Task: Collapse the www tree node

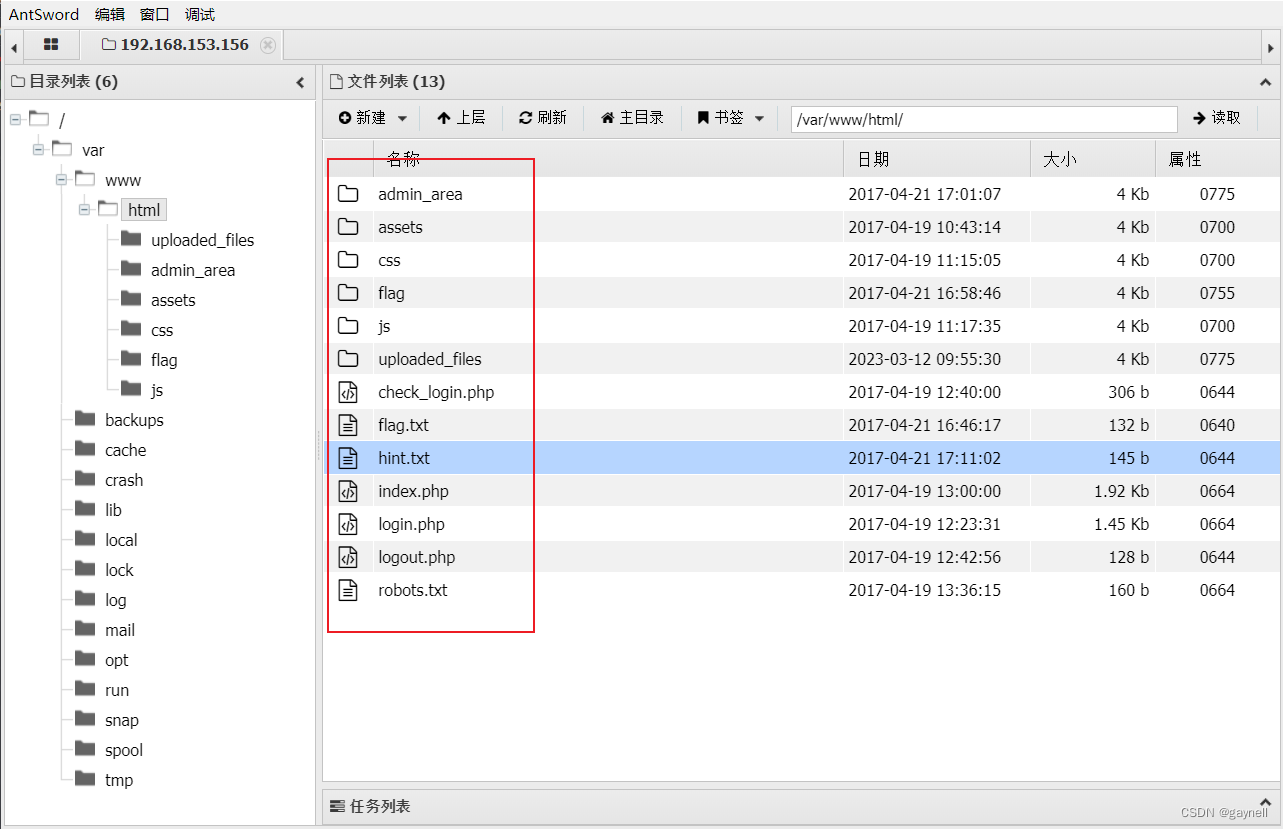Action: [x=61, y=180]
